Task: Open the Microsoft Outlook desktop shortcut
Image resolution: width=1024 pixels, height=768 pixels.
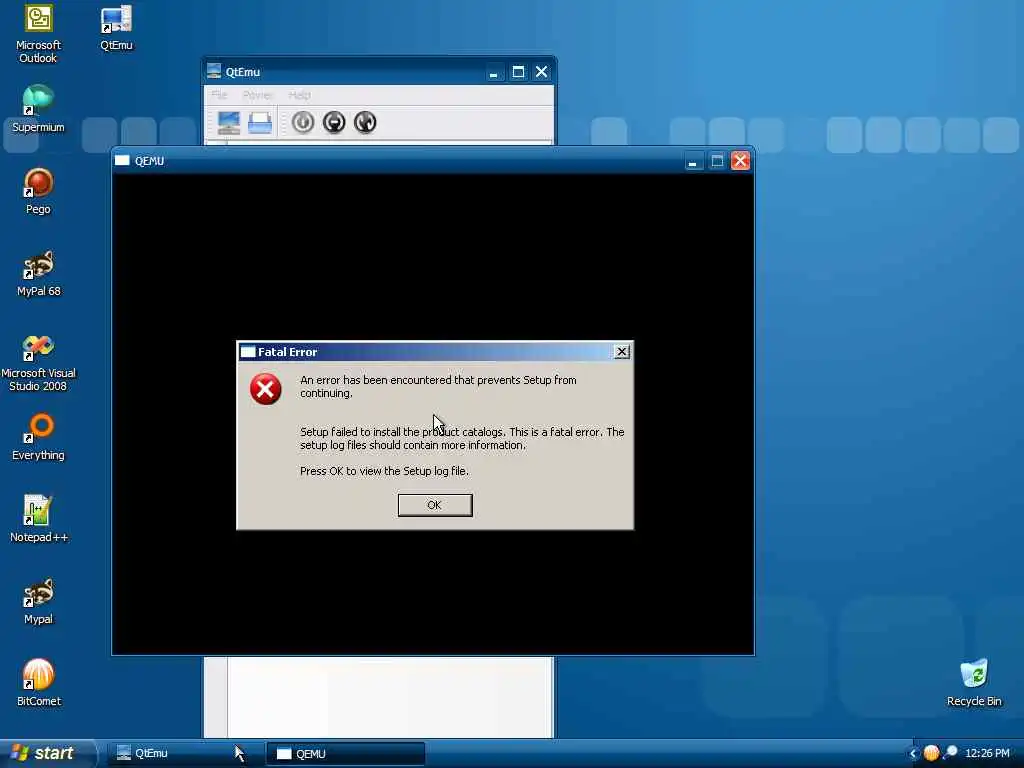Action: [x=39, y=33]
